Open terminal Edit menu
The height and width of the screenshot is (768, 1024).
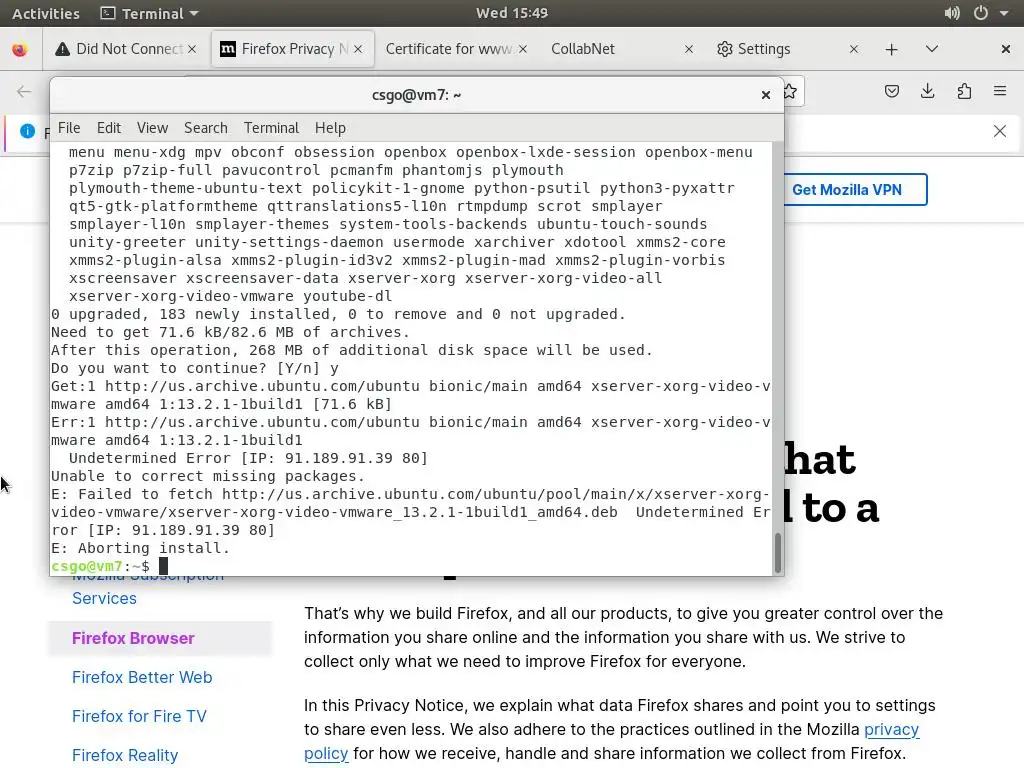108,128
